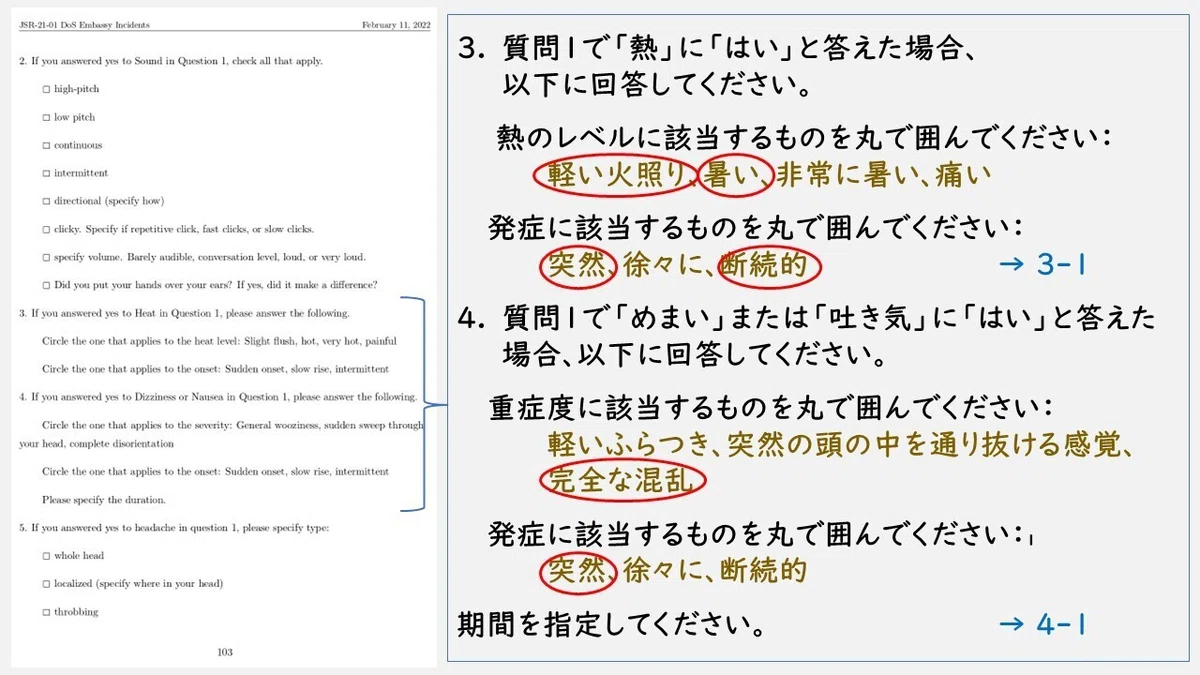
Task: Select the option "痛い"
Action: pyautogui.click(x=963, y=176)
